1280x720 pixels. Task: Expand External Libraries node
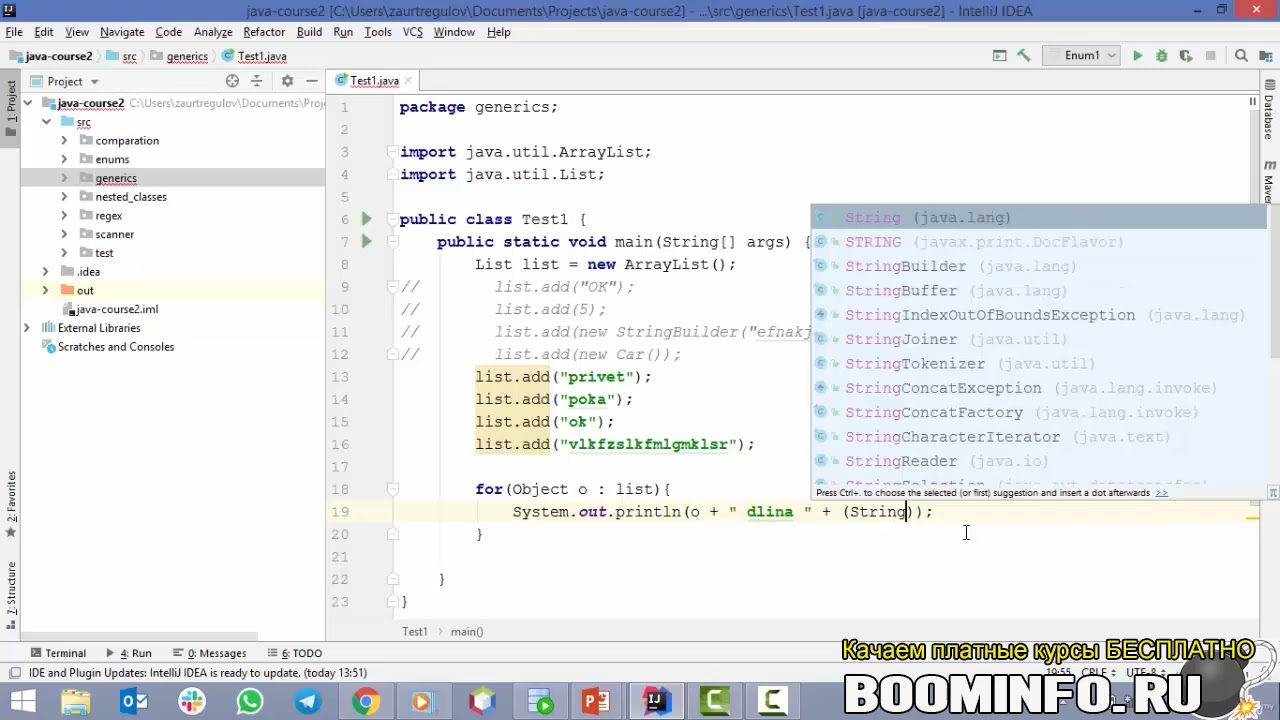click(28, 328)
